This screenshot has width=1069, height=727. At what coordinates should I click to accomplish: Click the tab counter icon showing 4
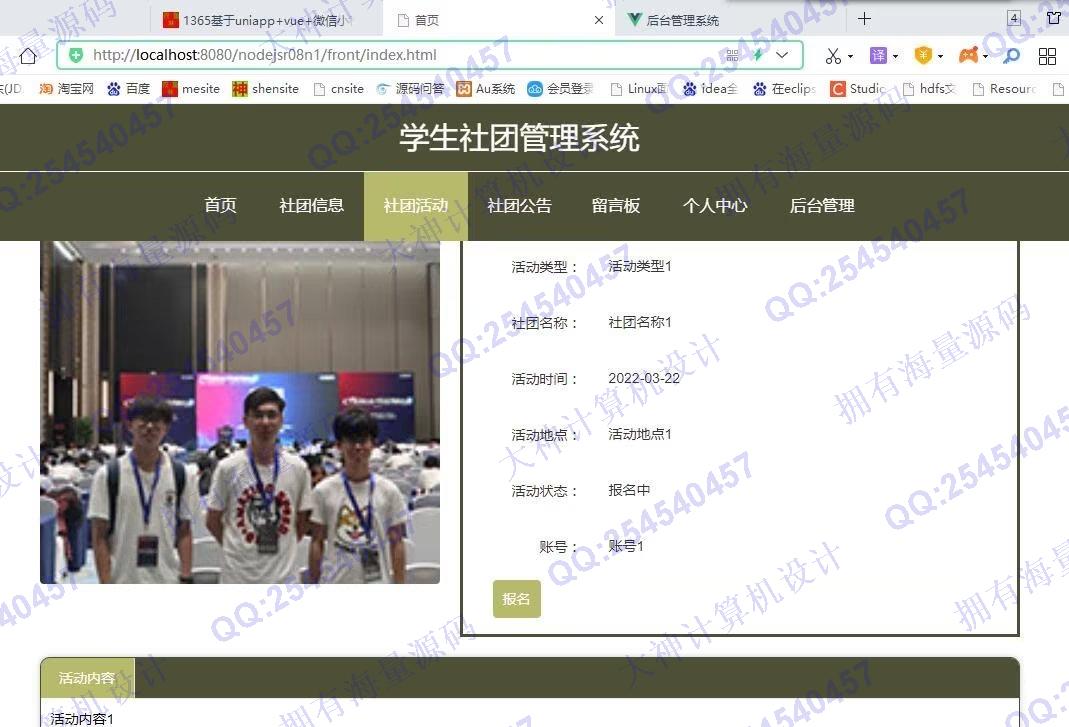coord(1014,18)
